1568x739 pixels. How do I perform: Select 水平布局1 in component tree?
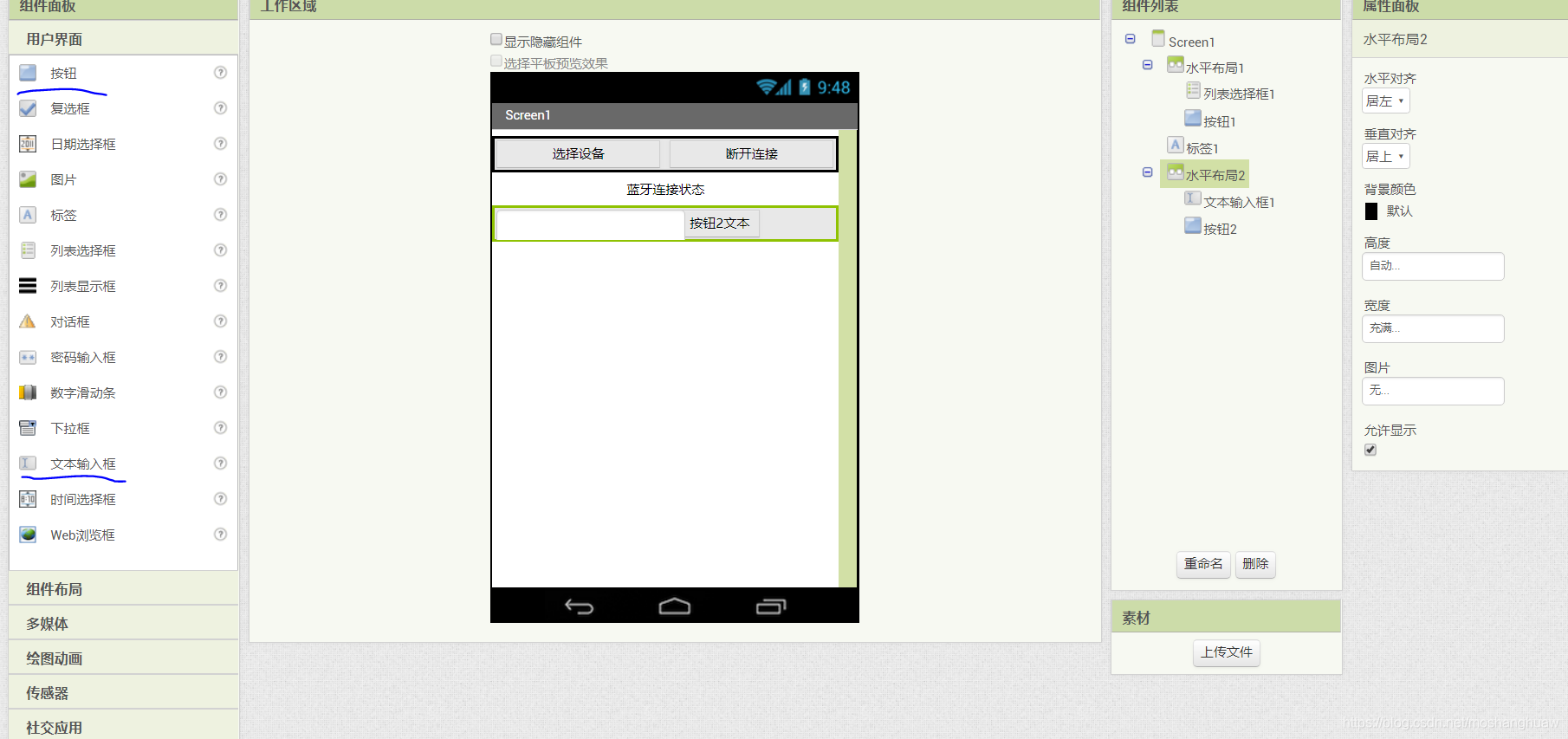(x=1215, y=68)
